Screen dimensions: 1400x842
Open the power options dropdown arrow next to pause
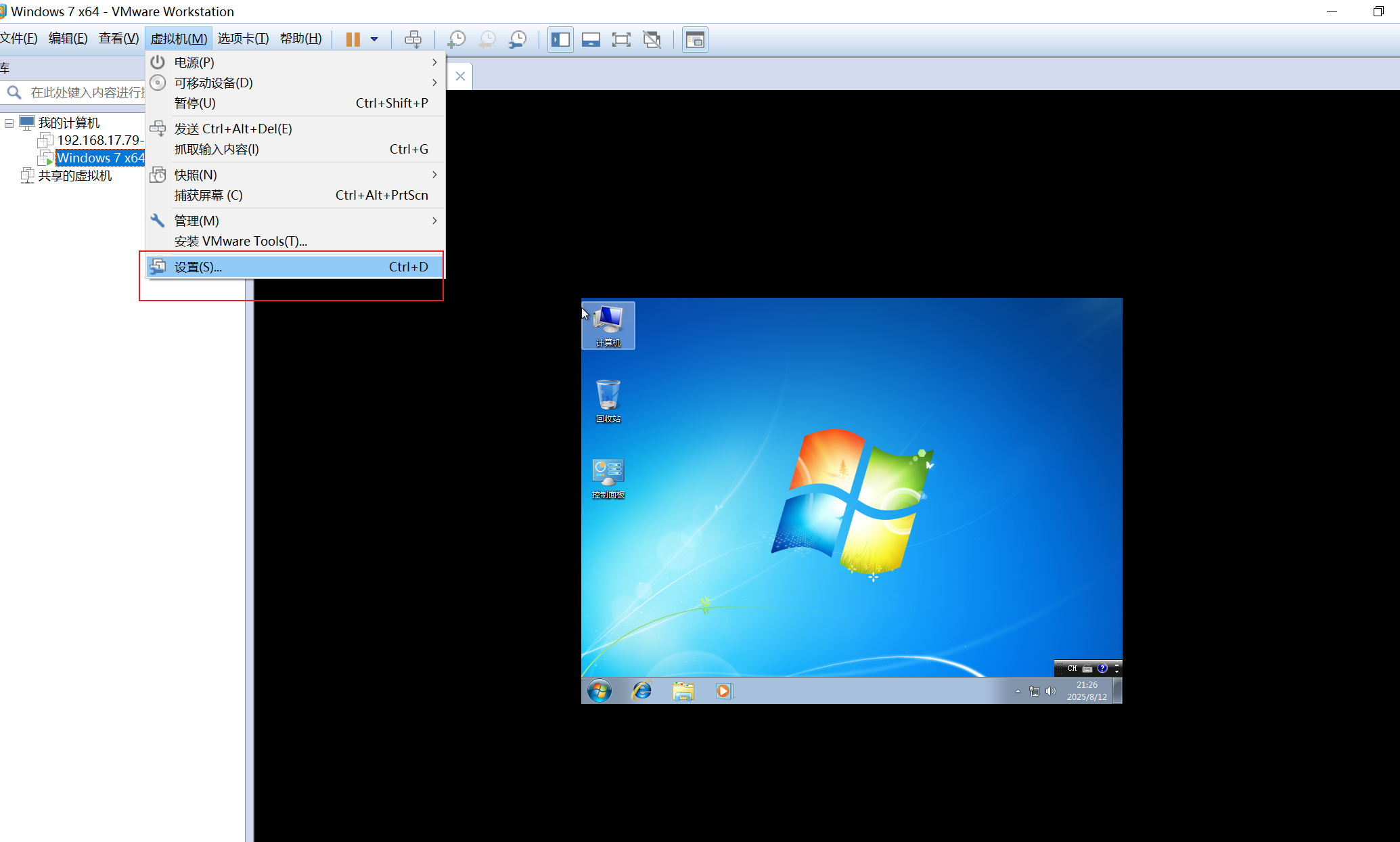(x=374, y=39)
